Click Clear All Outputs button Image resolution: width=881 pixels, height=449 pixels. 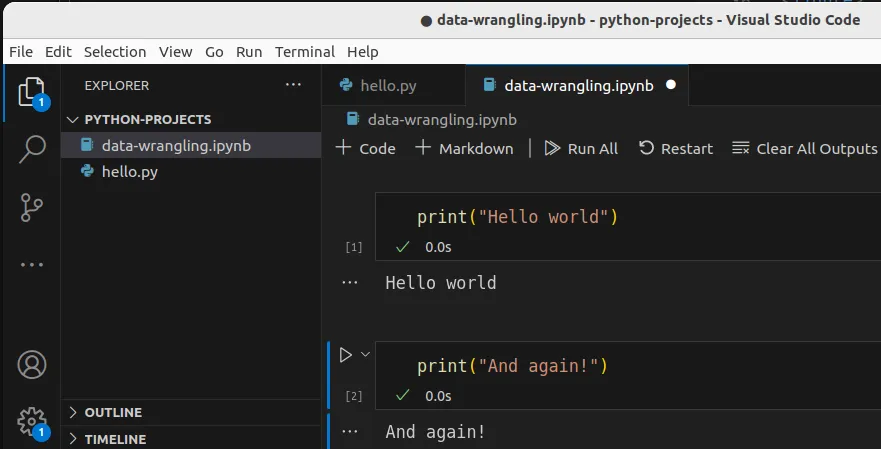pos(804,148)
